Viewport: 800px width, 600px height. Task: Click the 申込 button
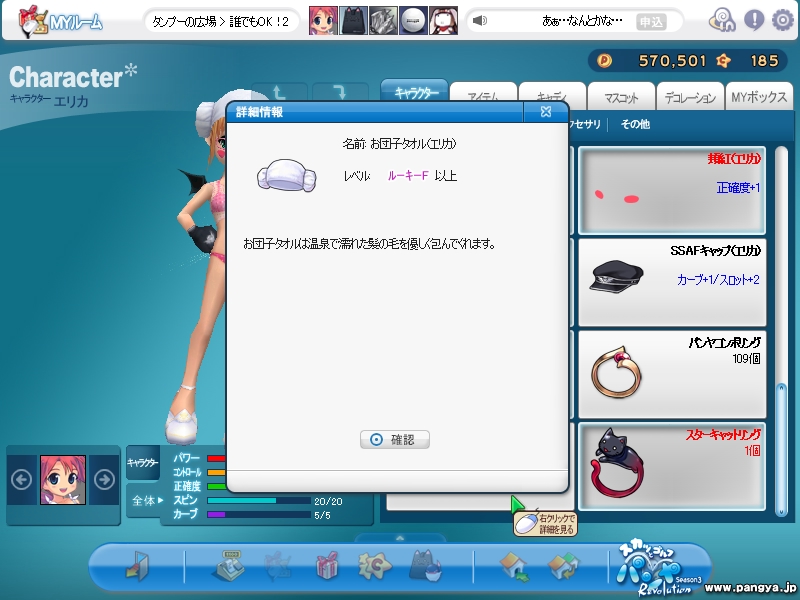651,22
